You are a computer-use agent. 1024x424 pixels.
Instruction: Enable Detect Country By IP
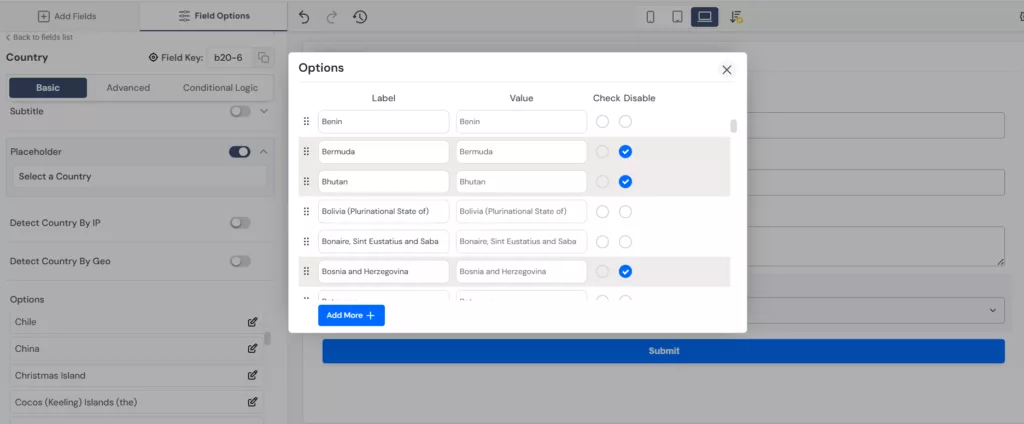coord(240,223)
